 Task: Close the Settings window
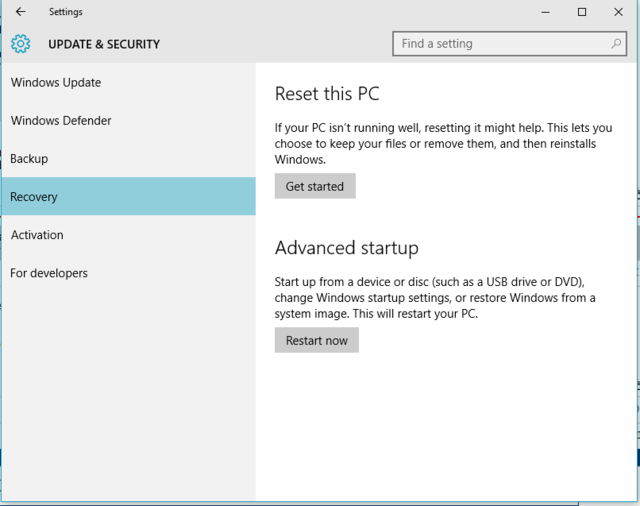pos(618,12)
